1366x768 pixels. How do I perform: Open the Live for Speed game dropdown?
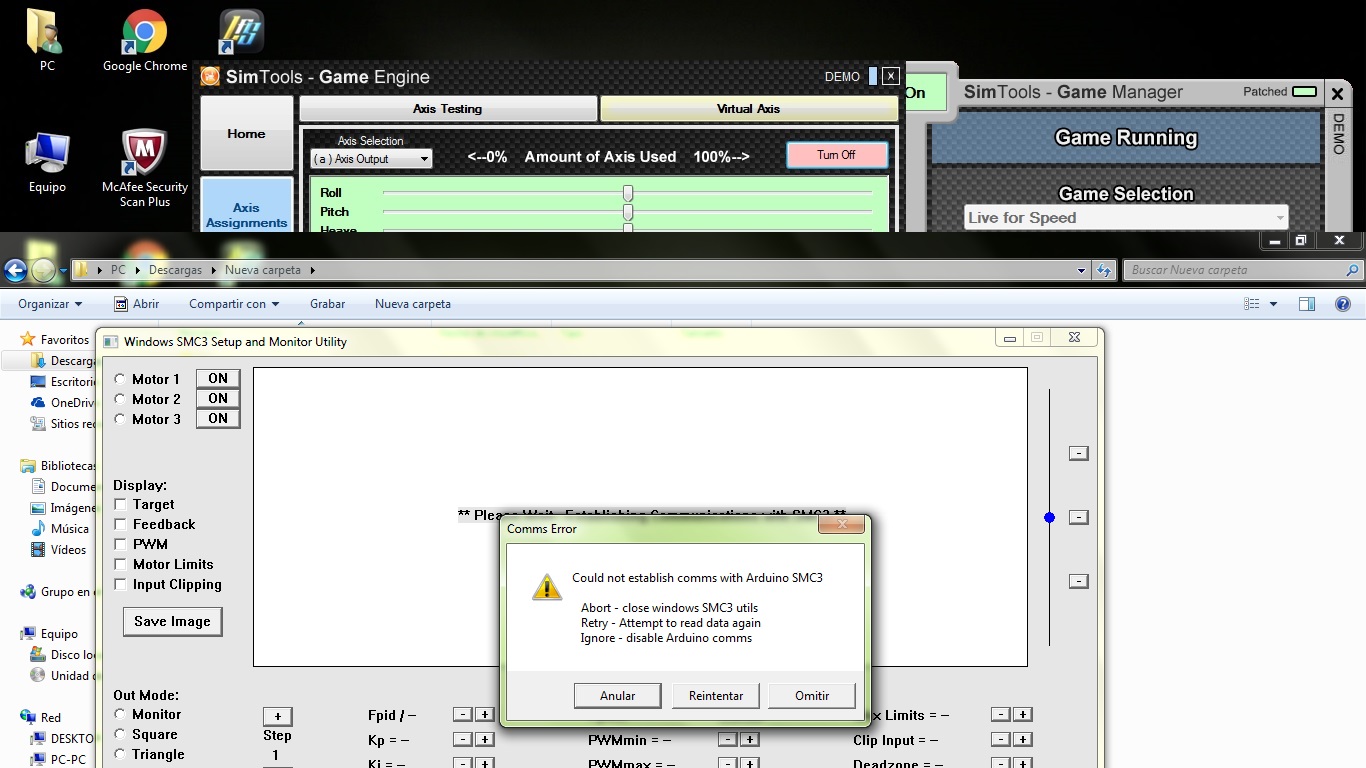pyautogui.click(x=1126, y=218)
